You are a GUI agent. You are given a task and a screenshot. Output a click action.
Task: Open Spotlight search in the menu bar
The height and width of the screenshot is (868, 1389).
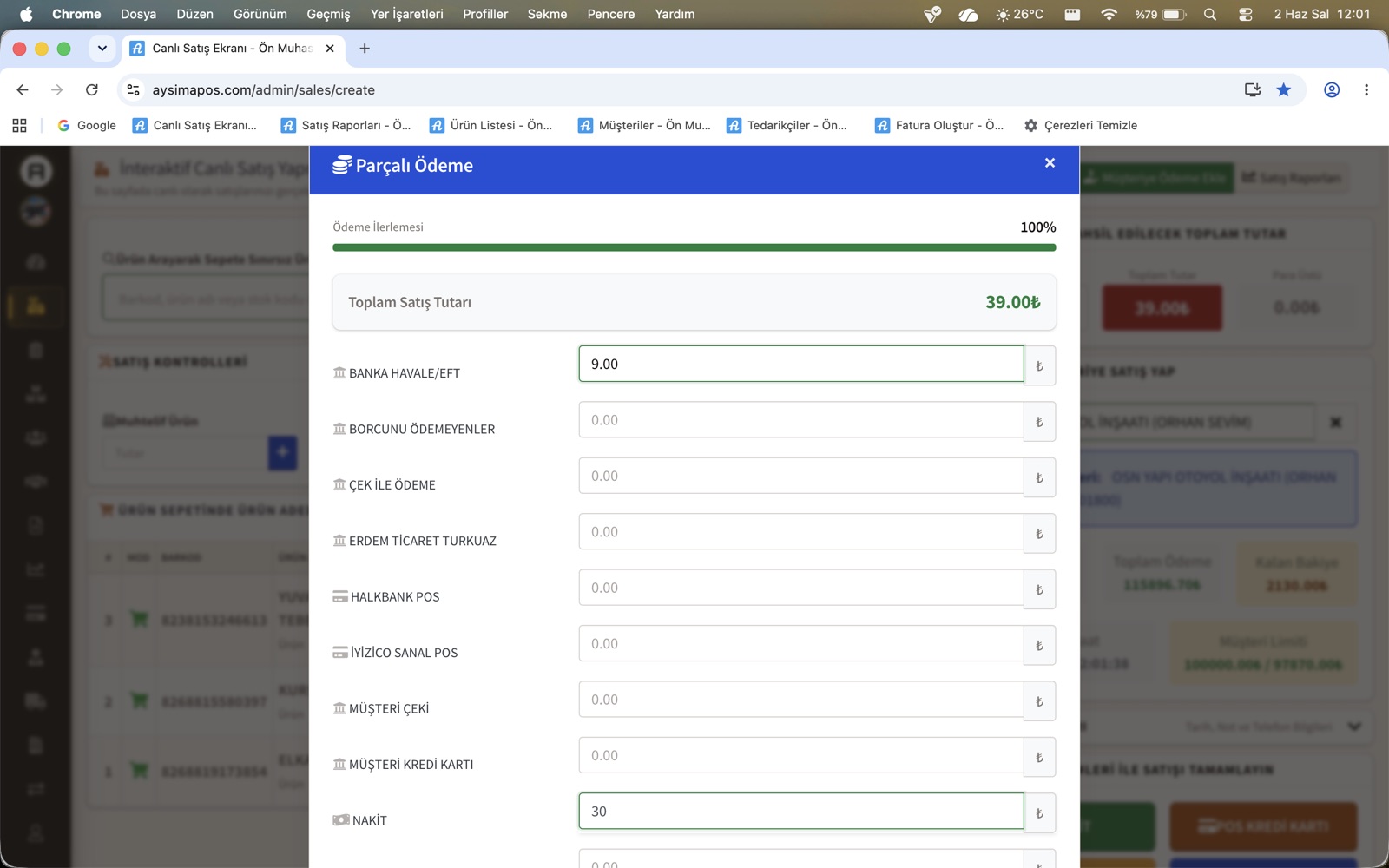click(x=1210, y=14)
